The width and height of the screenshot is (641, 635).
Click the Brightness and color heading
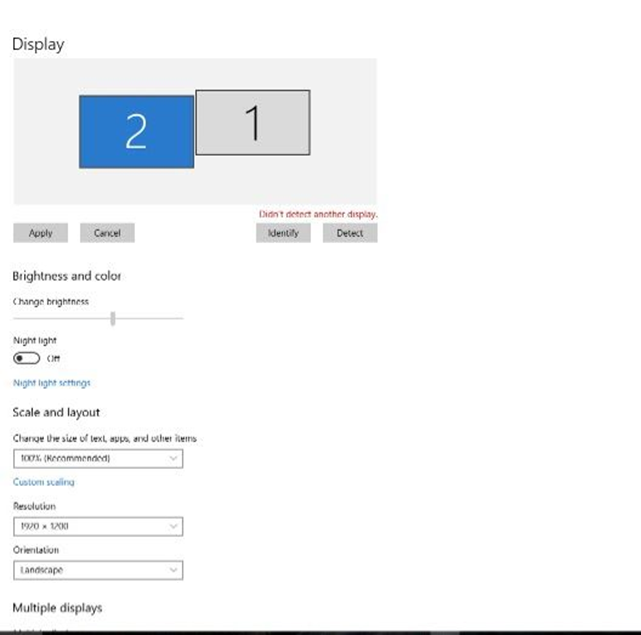click(x=66, y=276)
